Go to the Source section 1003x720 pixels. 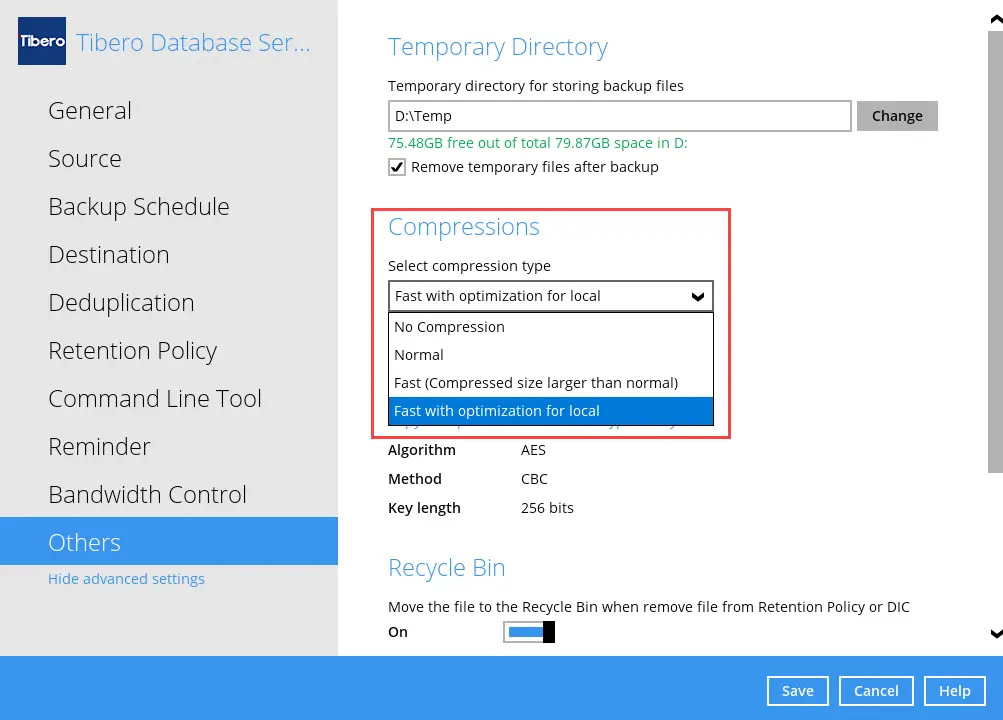pyautogui.click(x=85, y=159)
